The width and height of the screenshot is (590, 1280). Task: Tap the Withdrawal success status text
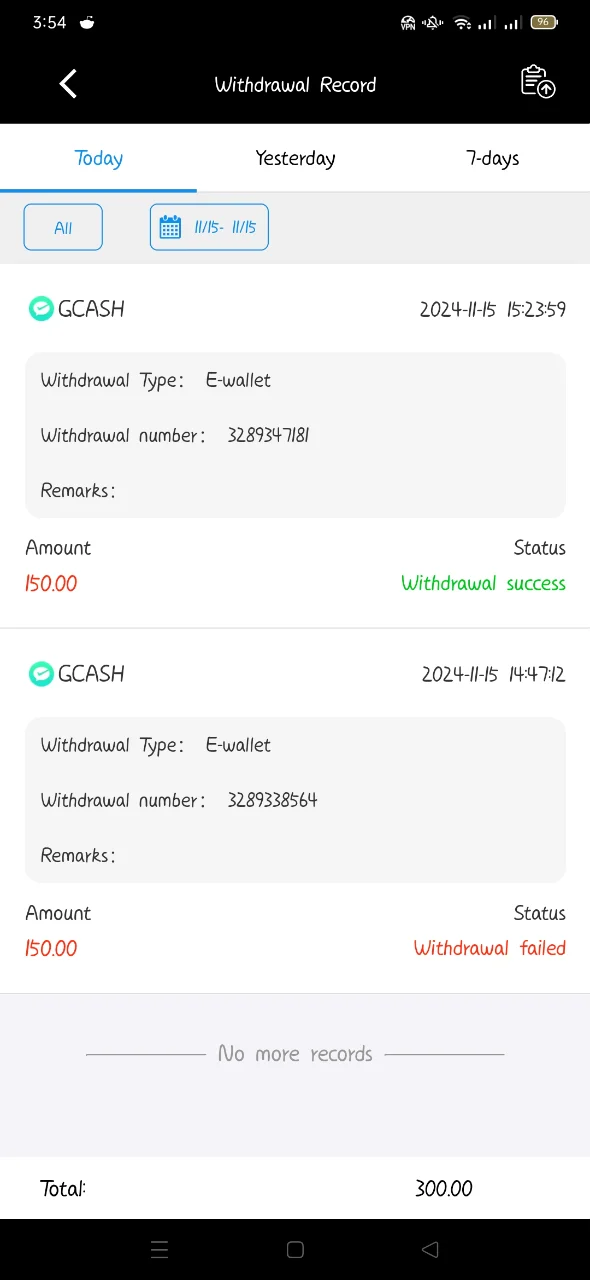click(483, 583)
